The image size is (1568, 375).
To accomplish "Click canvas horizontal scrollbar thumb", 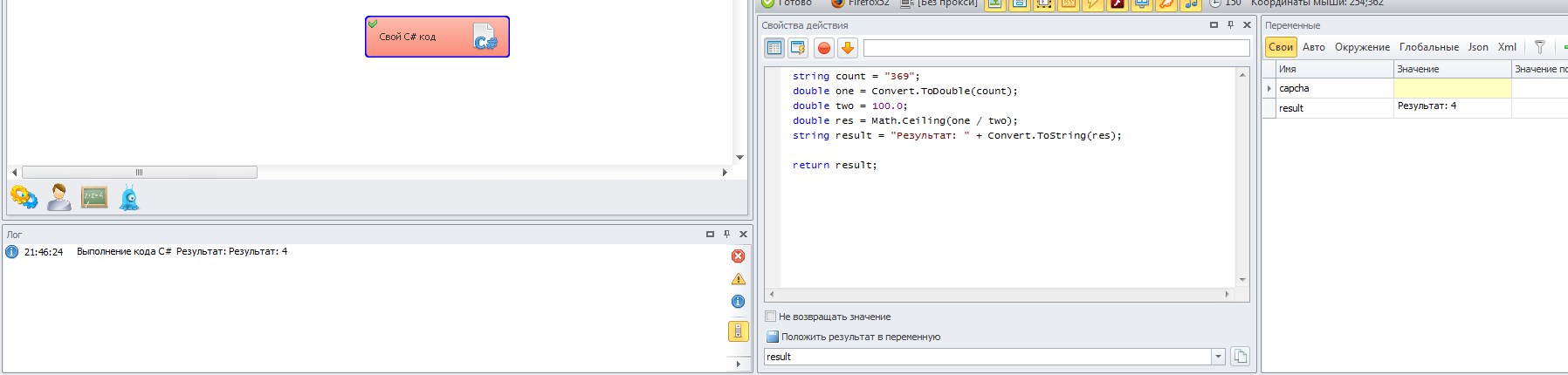I will tap(139, 173).
